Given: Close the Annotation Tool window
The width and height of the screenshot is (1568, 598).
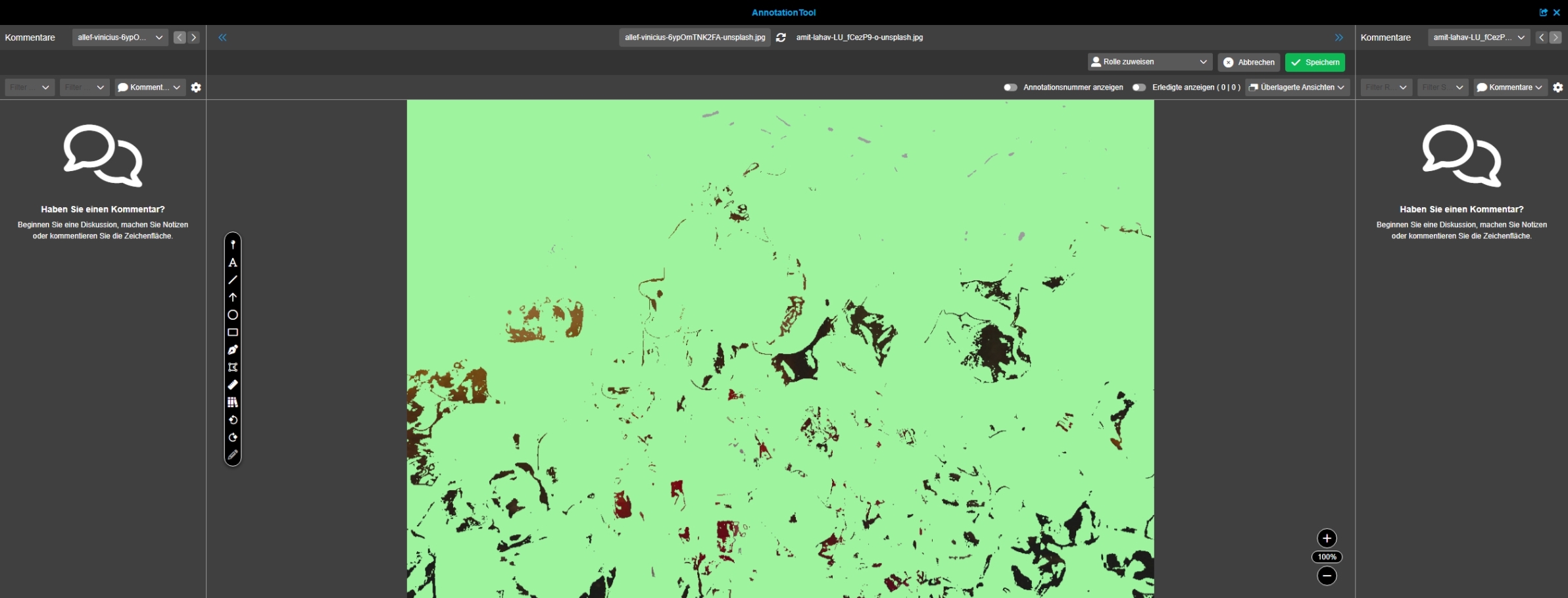Looking at the screenshot, I should [x=1557, y=12].
